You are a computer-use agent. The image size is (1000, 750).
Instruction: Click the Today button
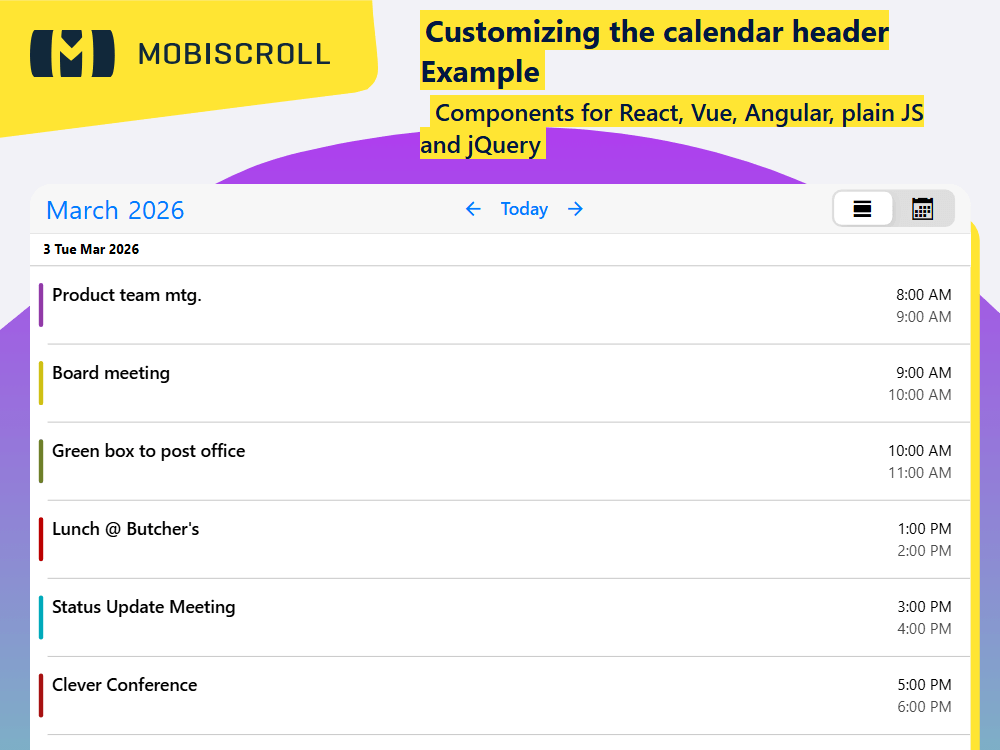click(524, 209)
